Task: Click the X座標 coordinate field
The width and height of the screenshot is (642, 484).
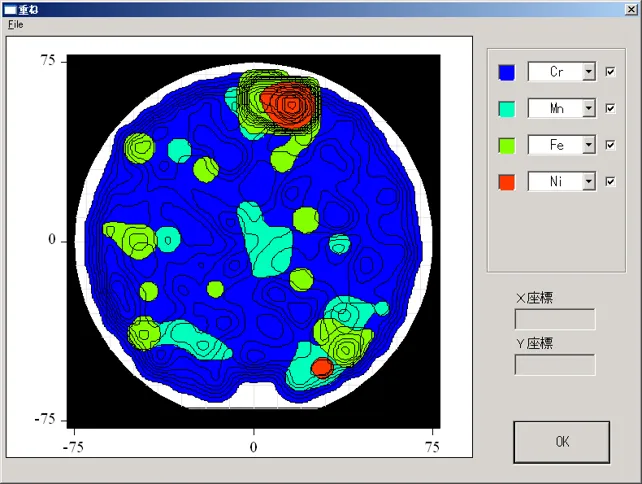Action: (x=554, y=319)
